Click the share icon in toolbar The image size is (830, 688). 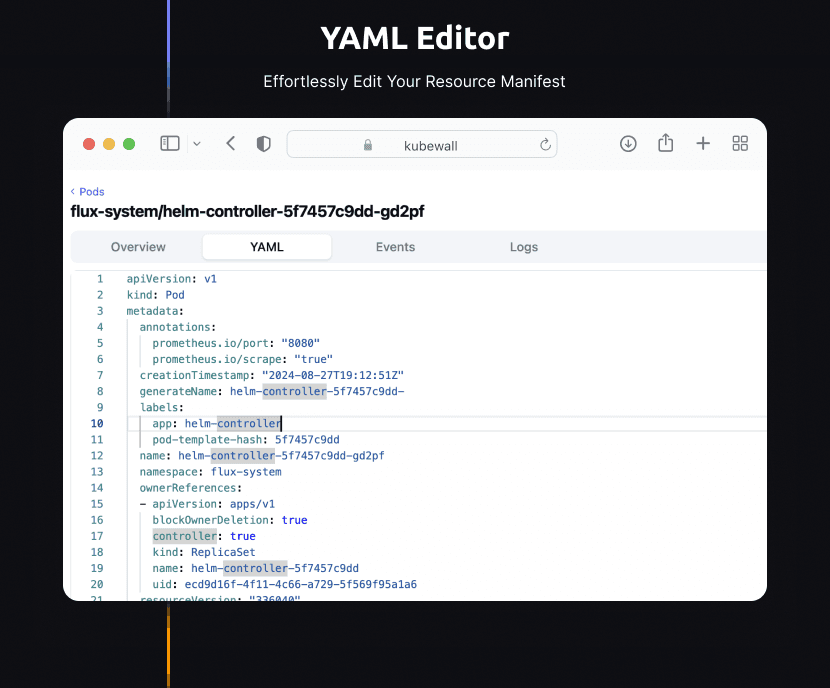666,144
